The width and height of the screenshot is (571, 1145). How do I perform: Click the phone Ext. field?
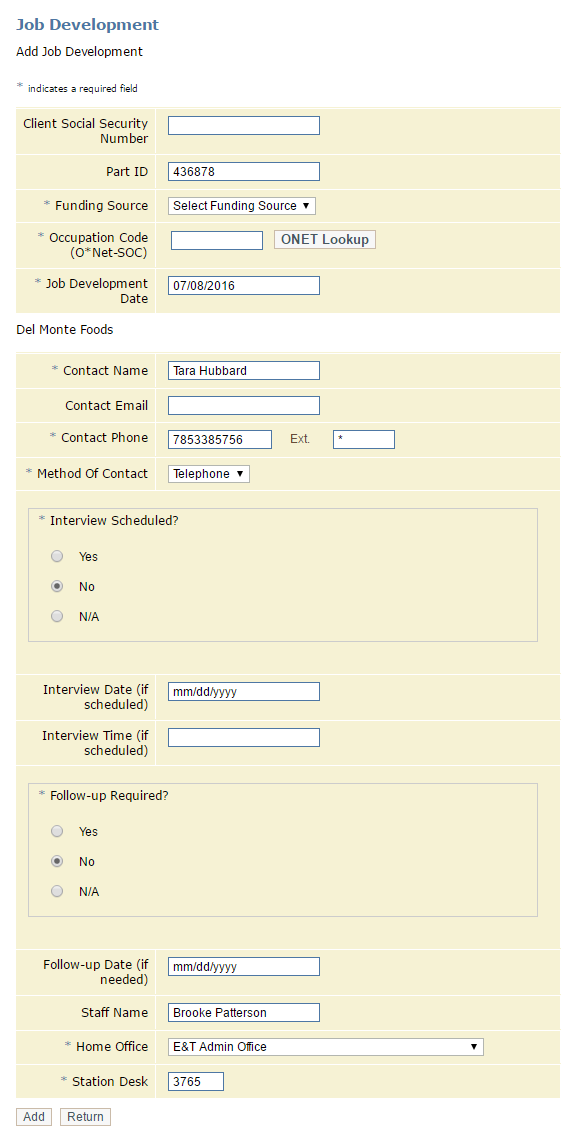364,440
